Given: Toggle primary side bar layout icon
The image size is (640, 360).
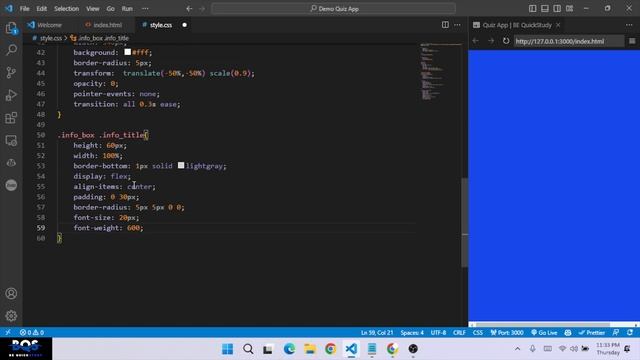Looking at the screenshot, I should [x=533, y=9].
